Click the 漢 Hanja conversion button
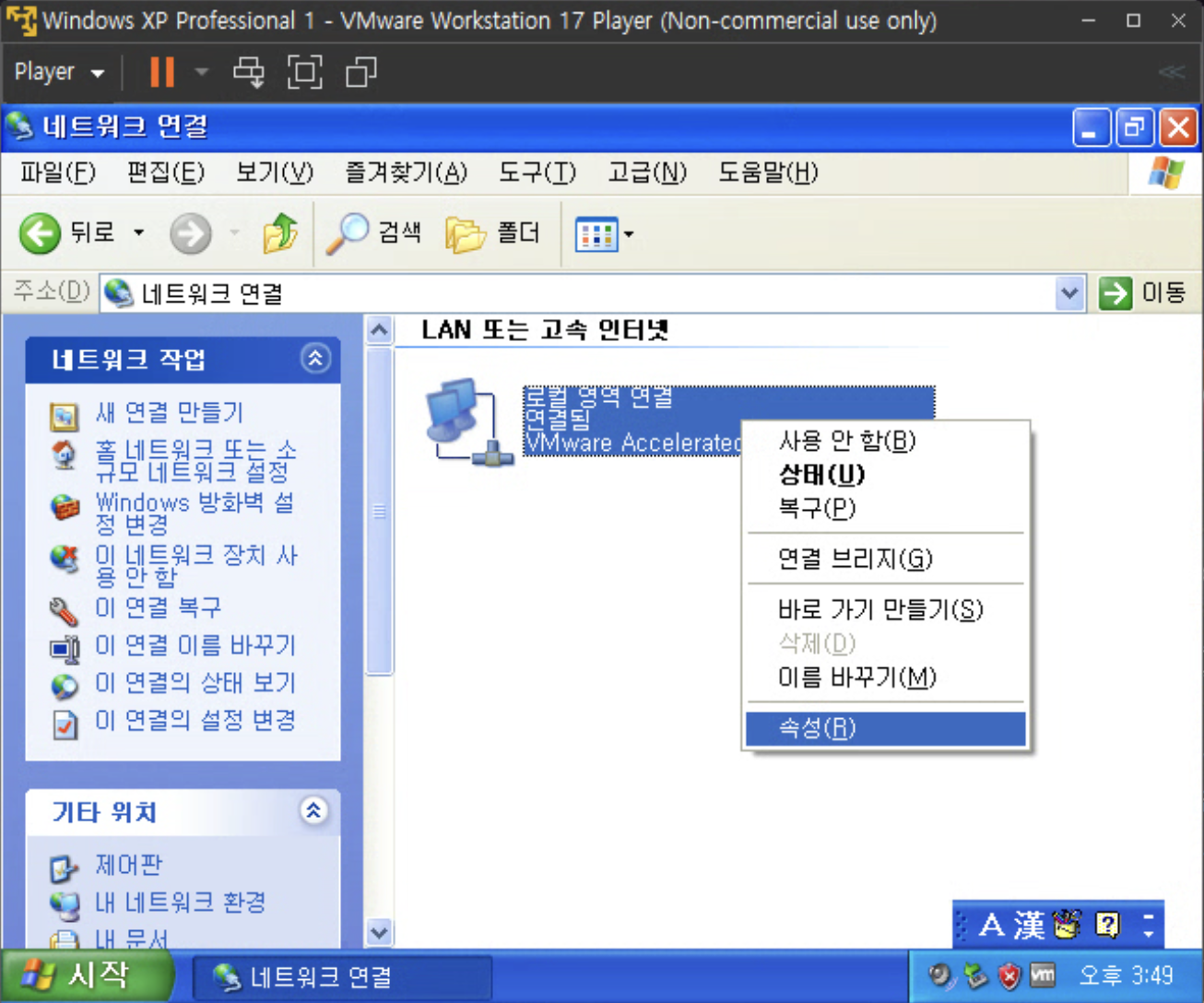The width and height of the screenshot is (1204, 1003). coord(1029,925)
